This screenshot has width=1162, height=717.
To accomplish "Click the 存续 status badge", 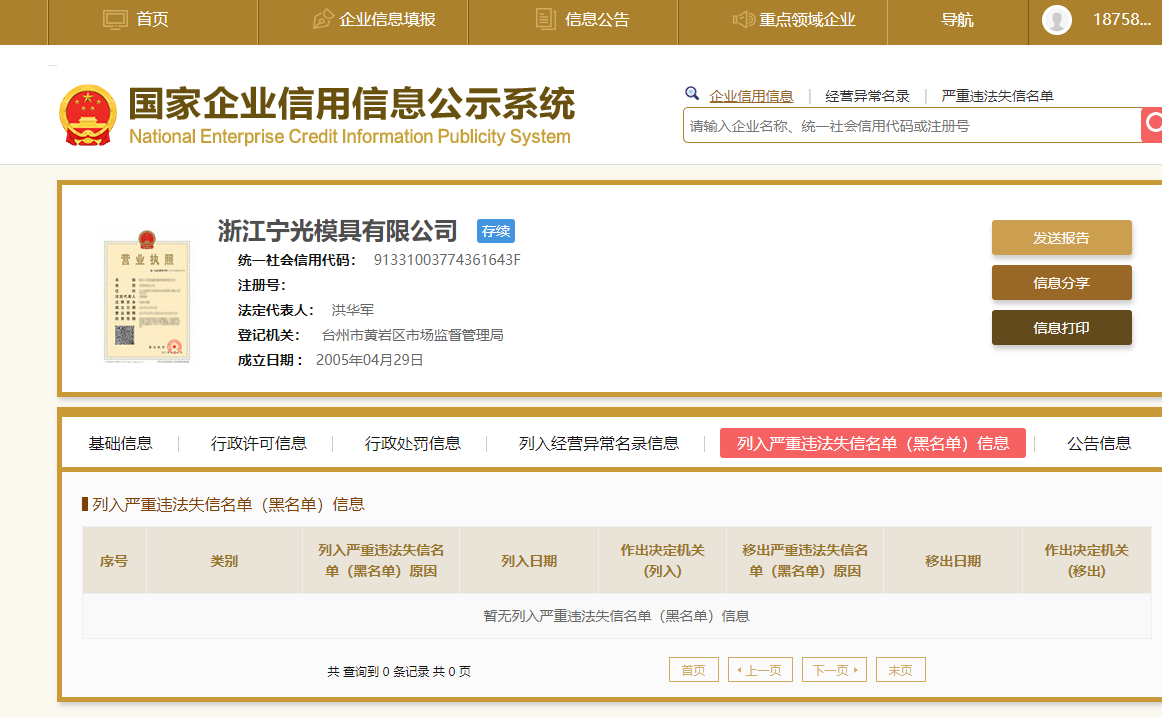I will pyautogui.click(x=496, y=231).
